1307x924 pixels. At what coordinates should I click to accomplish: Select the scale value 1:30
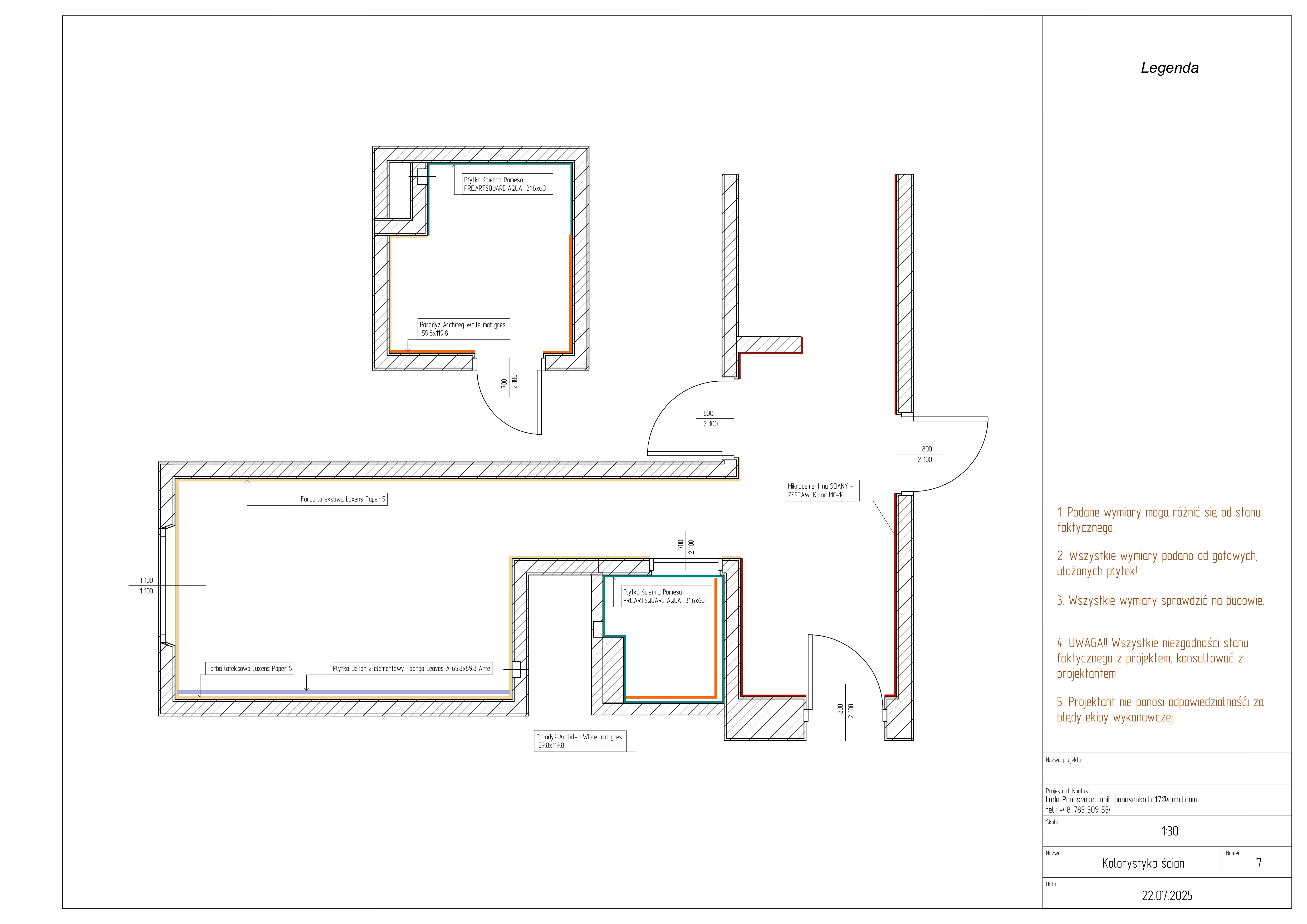point(1169,831)
